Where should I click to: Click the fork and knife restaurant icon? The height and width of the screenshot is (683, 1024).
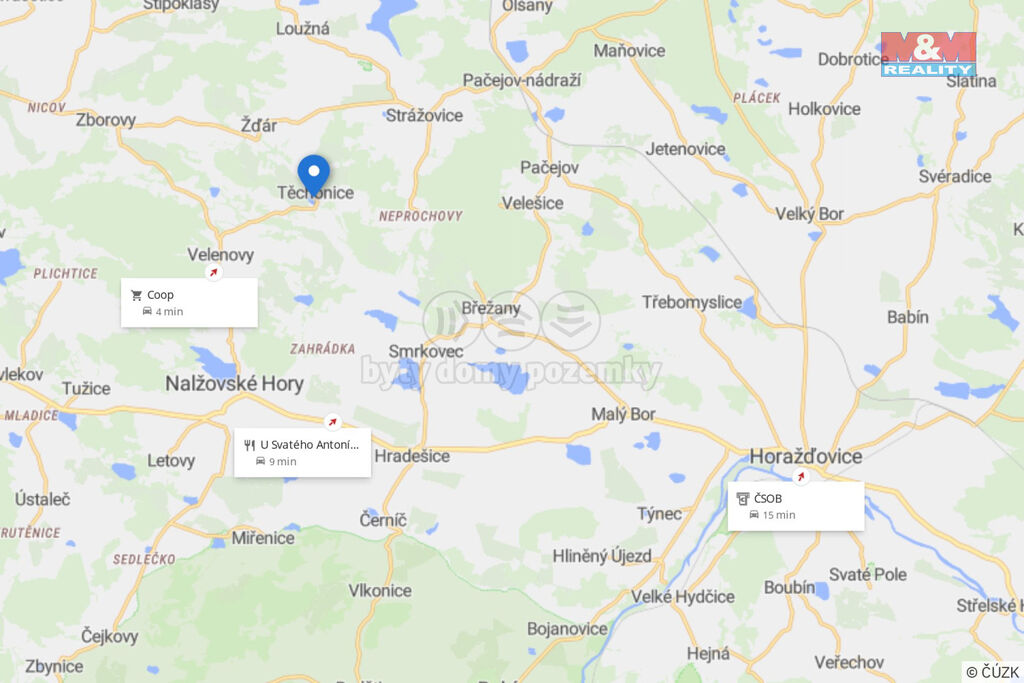(x=249, y=445)
